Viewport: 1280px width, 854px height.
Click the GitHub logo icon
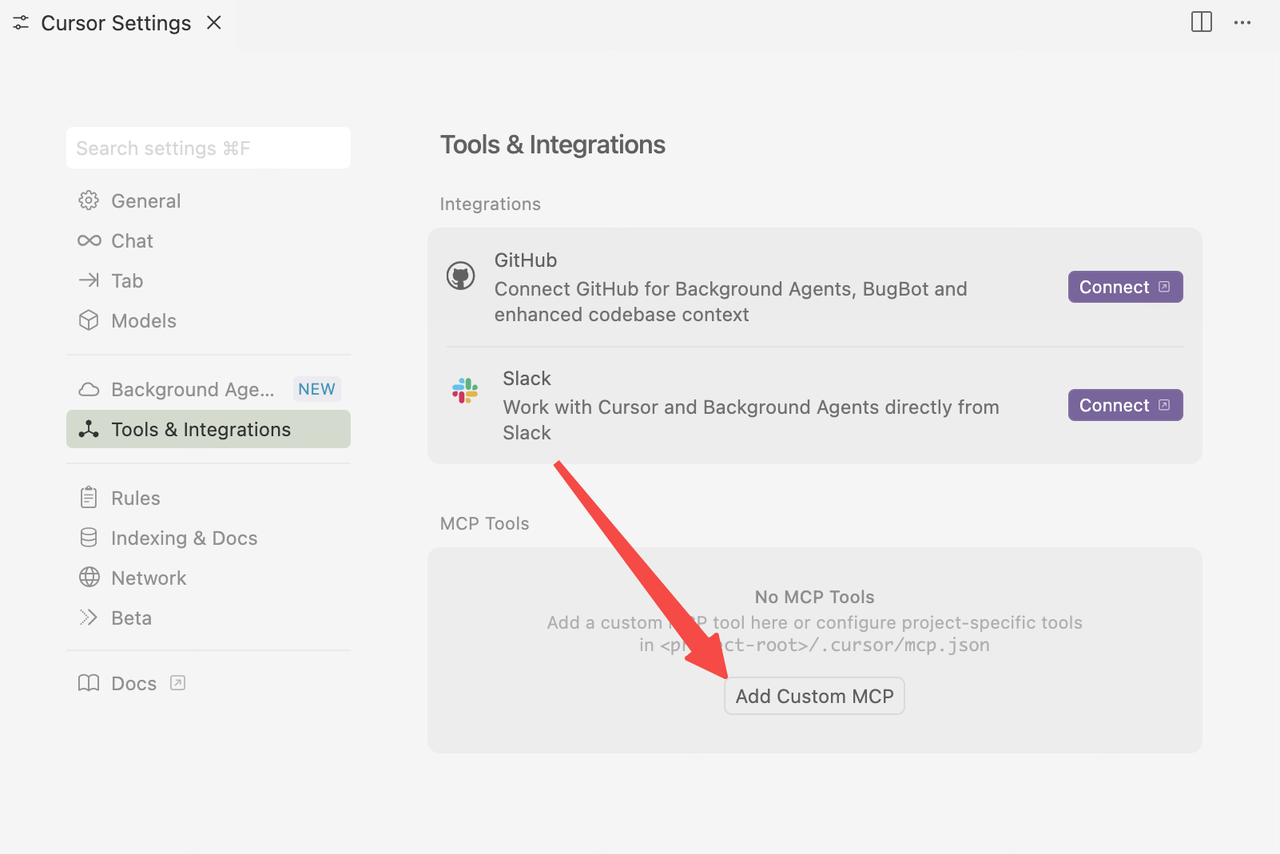click(460, 276)
